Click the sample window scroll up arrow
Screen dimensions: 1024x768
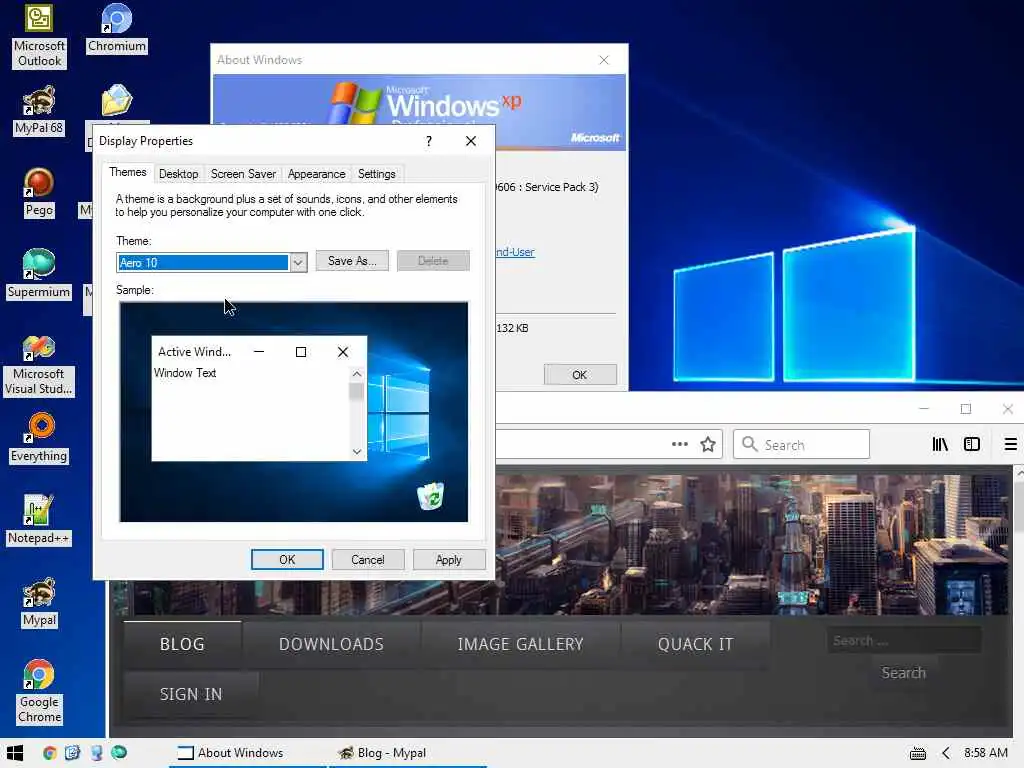pos(357,374)
